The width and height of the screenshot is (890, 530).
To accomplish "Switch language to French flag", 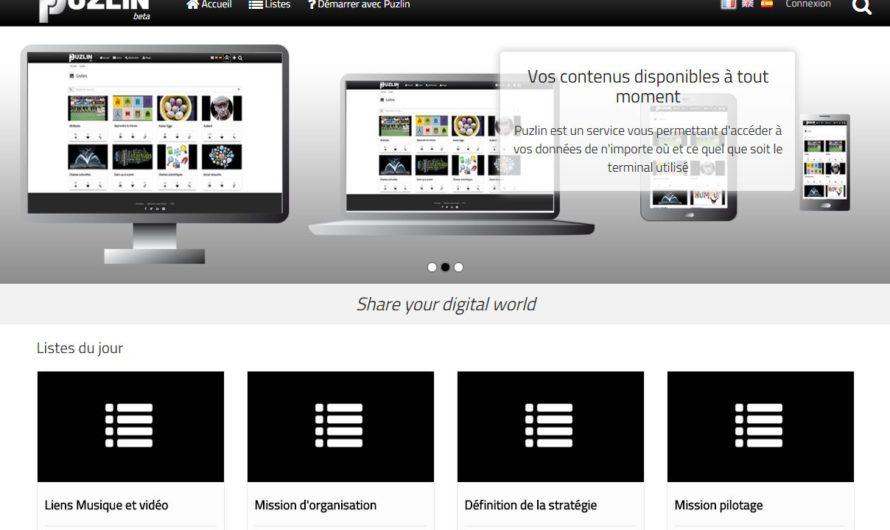I will tap(728, 3).
